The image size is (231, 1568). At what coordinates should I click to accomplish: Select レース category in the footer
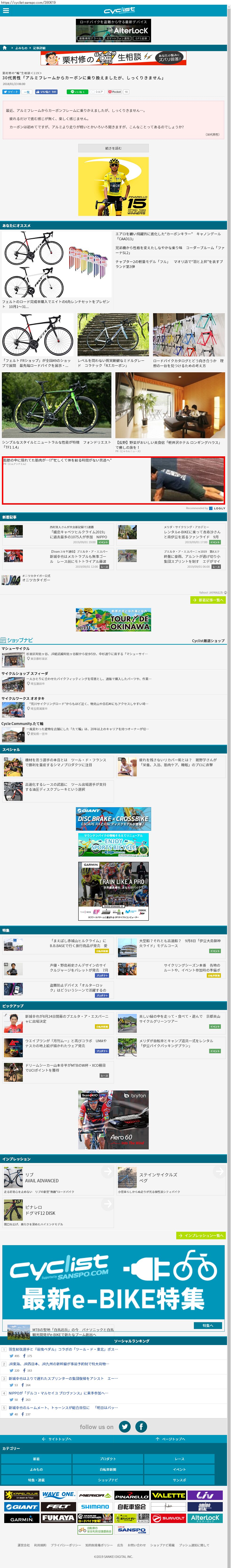(179, 1459)
